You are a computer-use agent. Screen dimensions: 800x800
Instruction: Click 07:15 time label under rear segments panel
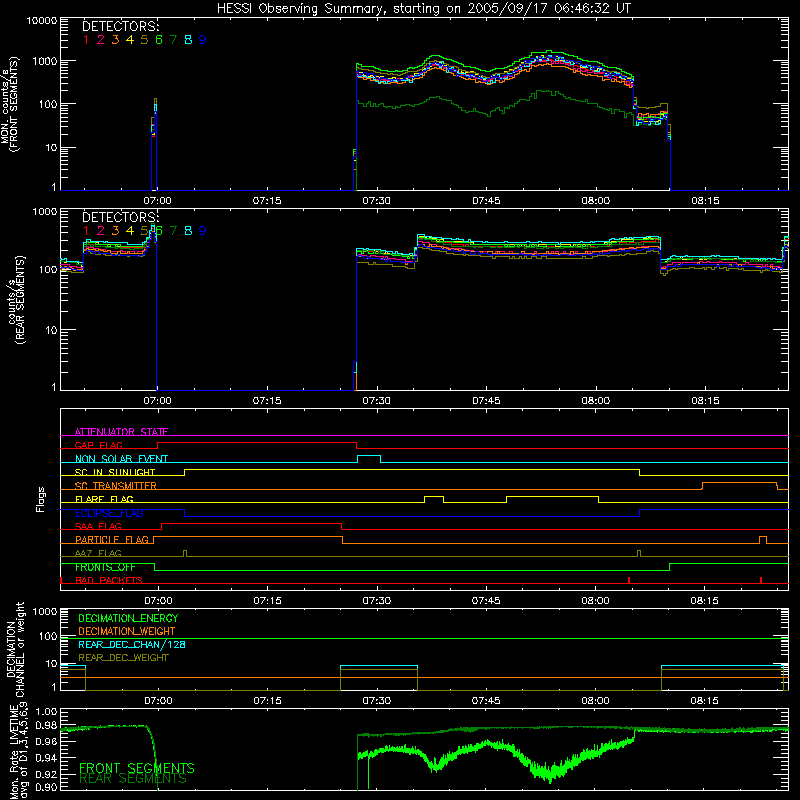(267, 401)
